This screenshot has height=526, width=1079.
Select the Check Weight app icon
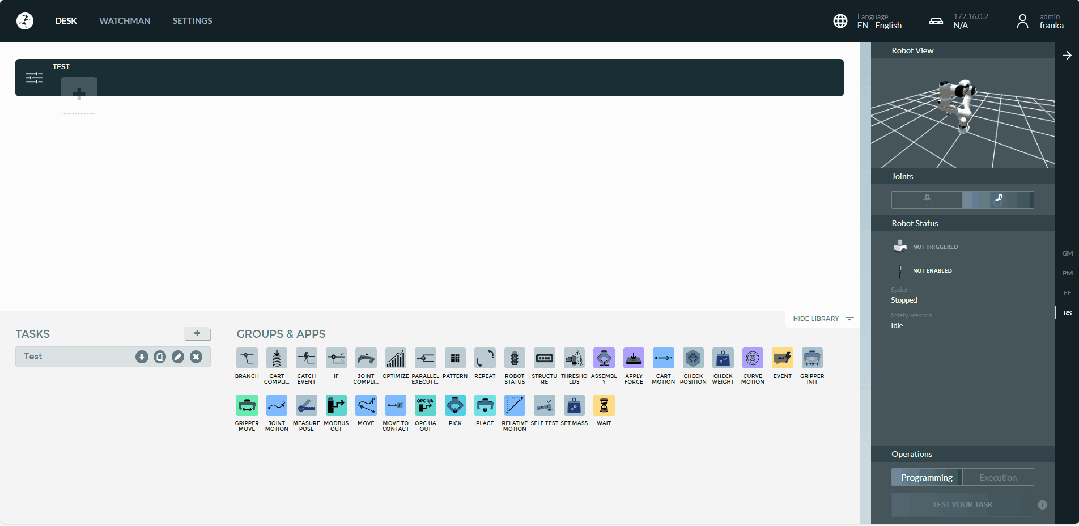[x=723, y=358]
